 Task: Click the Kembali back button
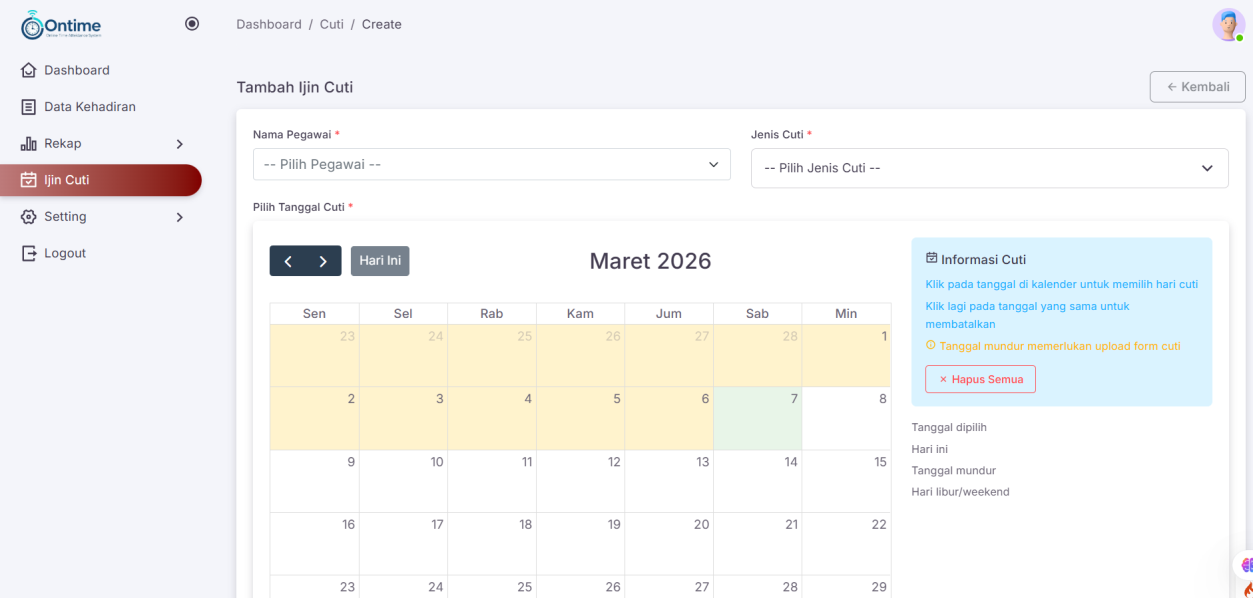pos(1197,87)
